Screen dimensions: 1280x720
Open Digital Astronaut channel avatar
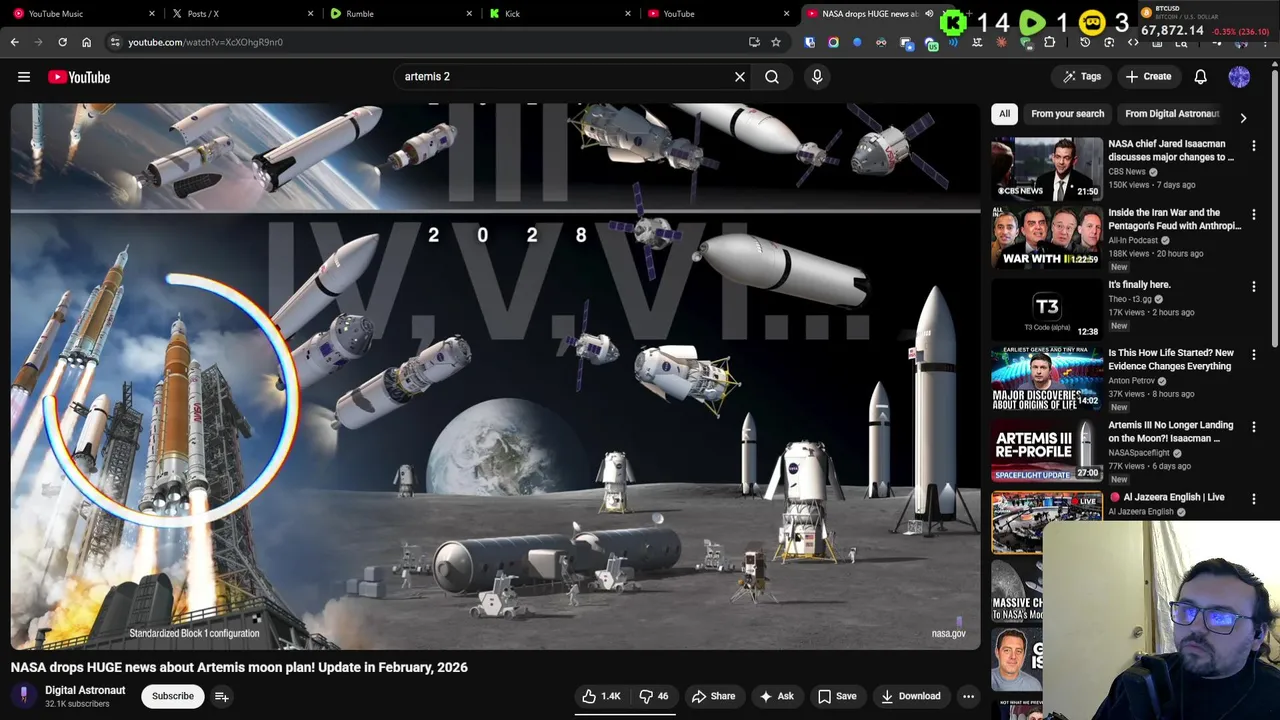tap(24, 696)
